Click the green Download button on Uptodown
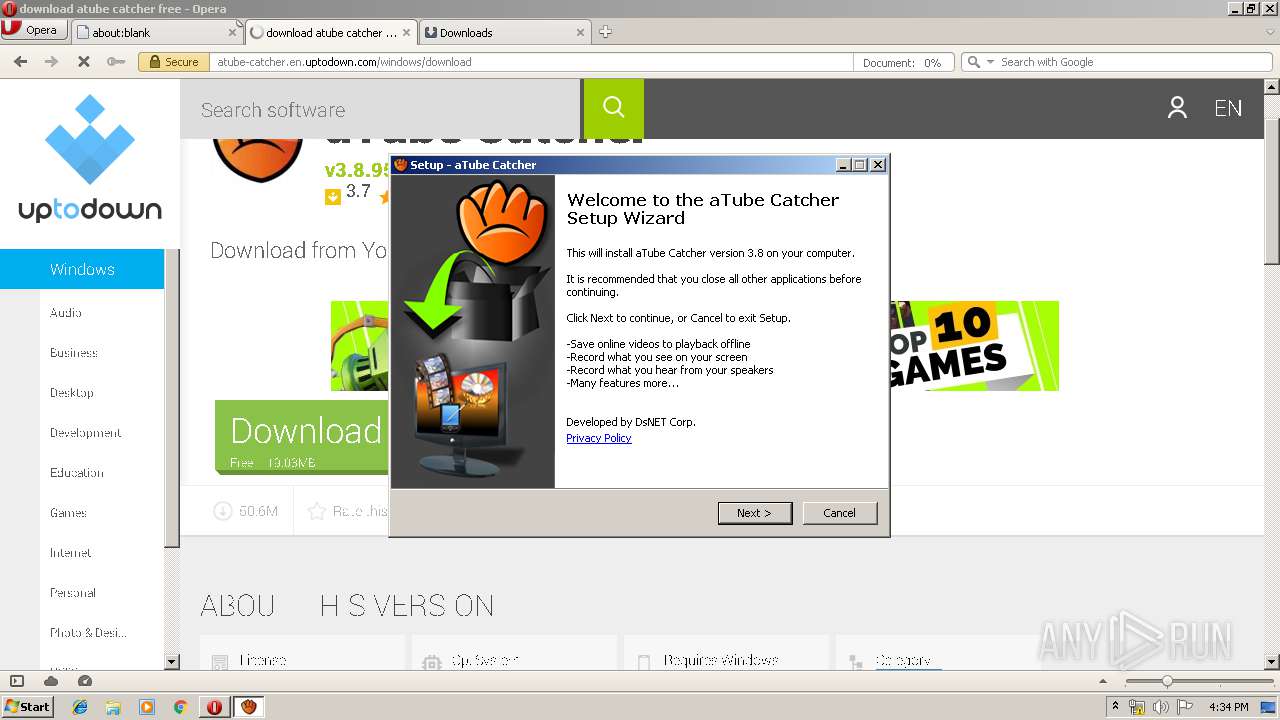This screenshot has width=1280, height=720. (x=302, y=436)
